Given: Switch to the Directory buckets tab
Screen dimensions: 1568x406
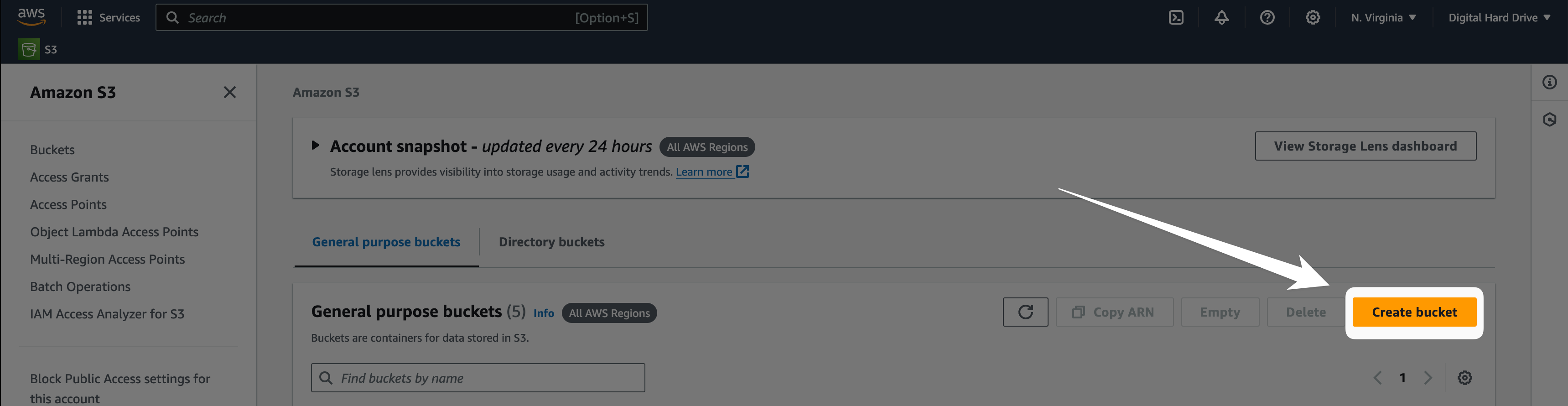Looking at the screenshot, I should coord(551,242).
